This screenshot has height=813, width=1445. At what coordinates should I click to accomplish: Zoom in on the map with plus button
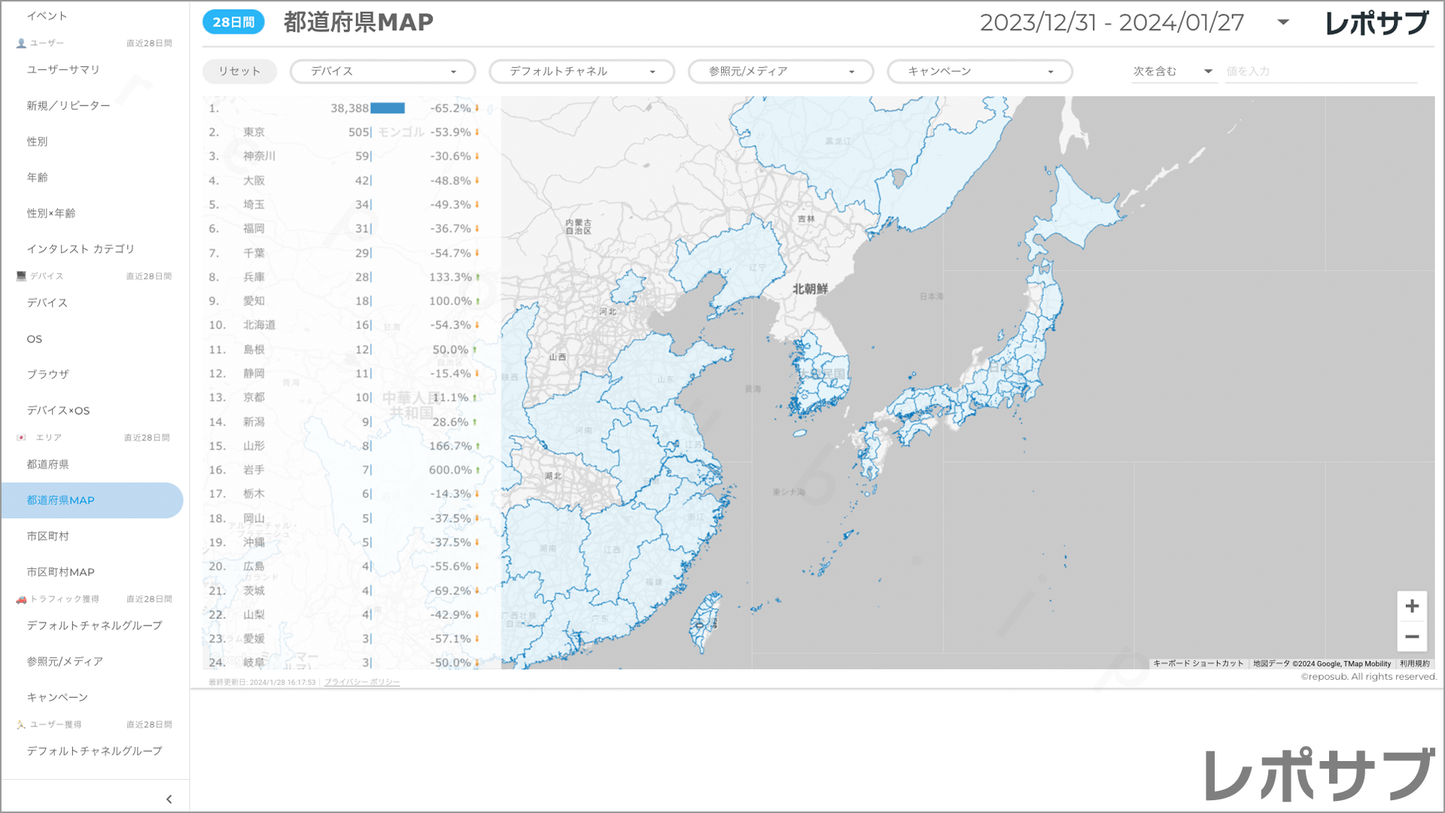[x=1411, y=606]
